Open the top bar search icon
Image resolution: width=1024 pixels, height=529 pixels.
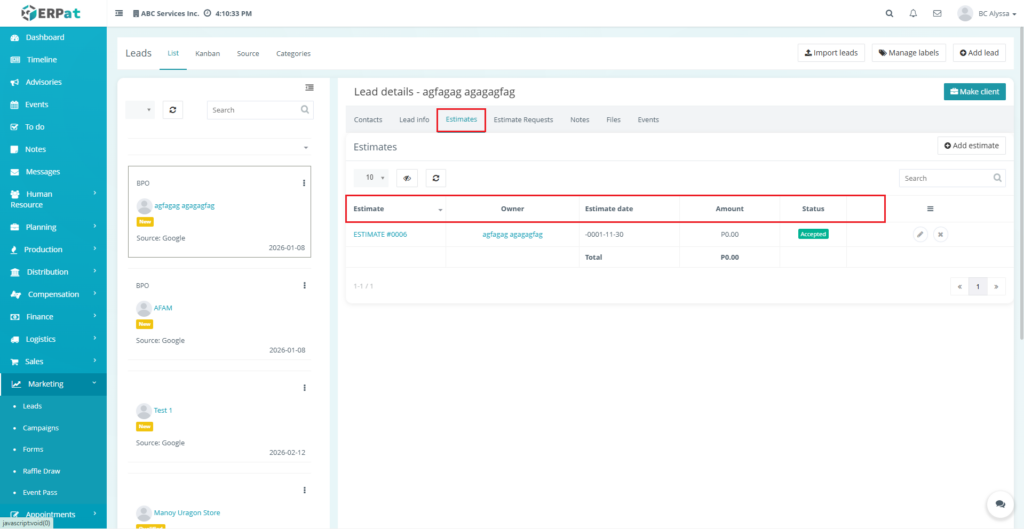tap(890, 14)
